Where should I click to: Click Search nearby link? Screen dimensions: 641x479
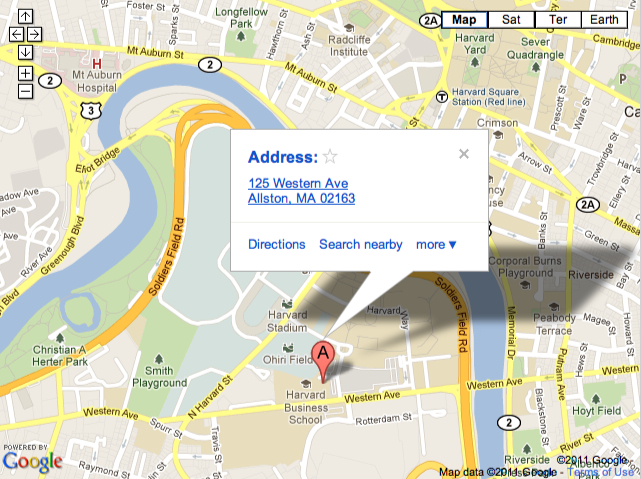pos(361,244)
